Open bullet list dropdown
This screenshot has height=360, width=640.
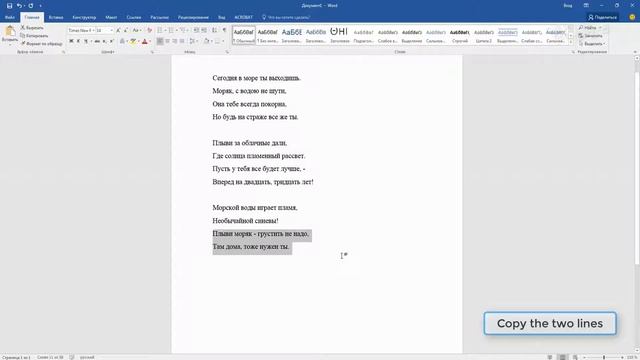tap(165, 30)
